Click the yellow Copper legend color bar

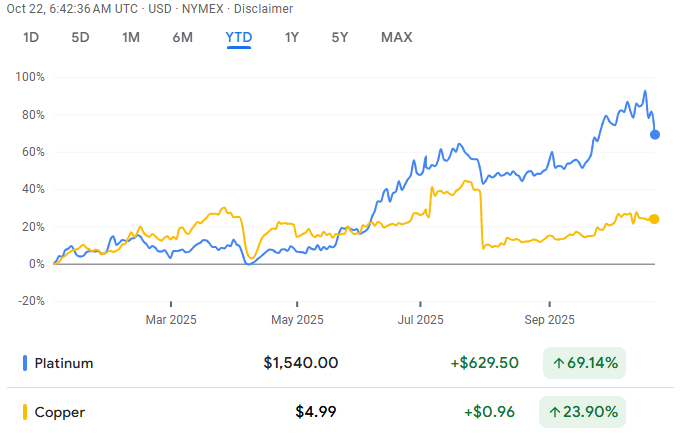pos(24,411)
